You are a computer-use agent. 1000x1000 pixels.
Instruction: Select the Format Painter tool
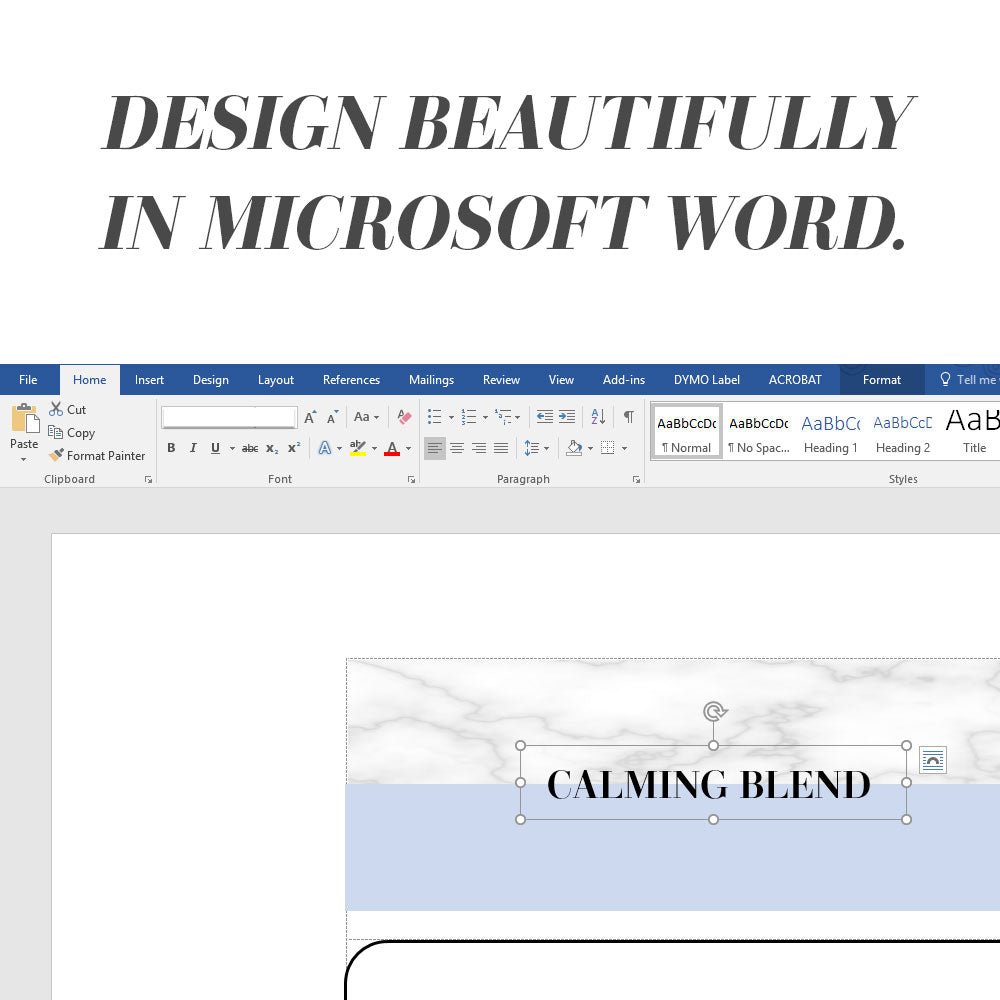click(96, 456)
